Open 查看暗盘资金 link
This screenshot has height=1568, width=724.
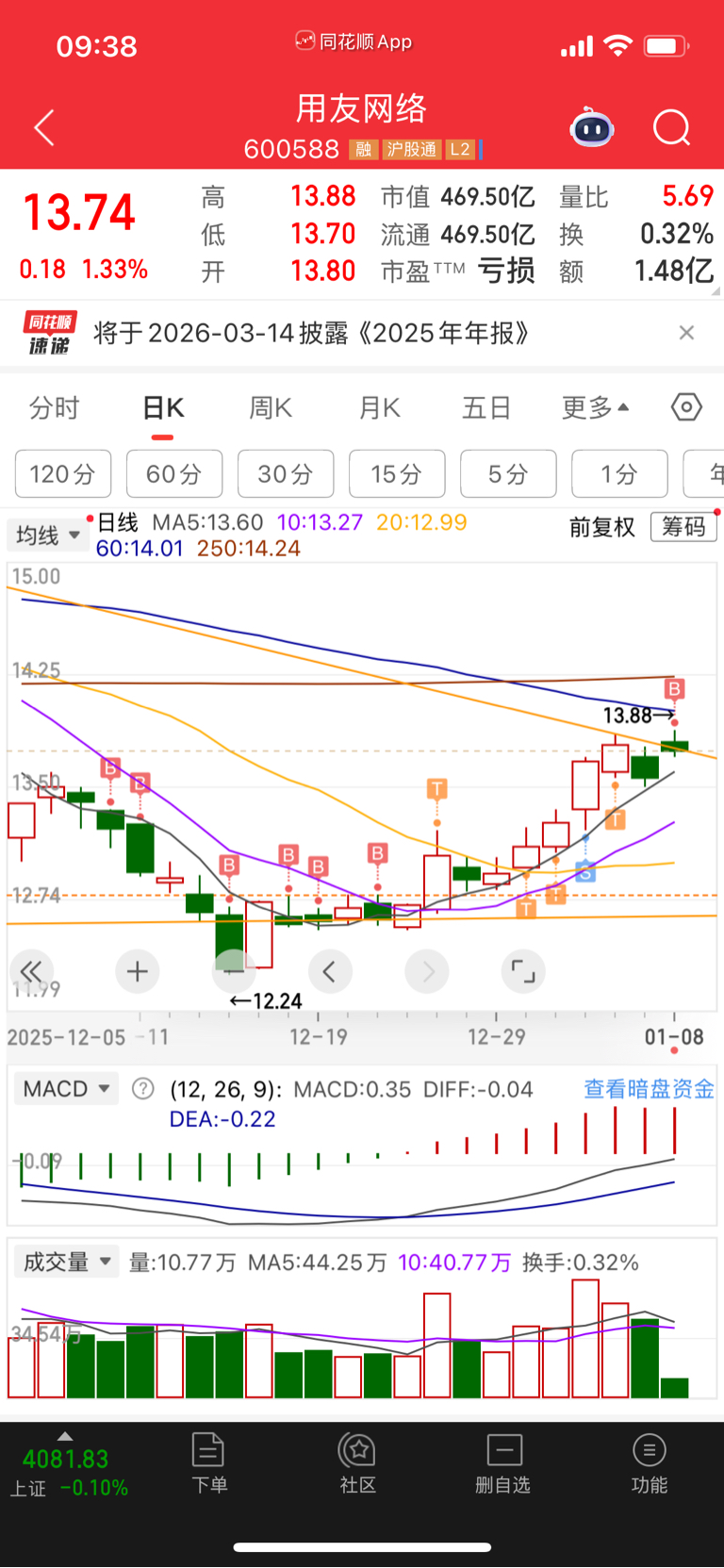click(x=649, y=1089)
